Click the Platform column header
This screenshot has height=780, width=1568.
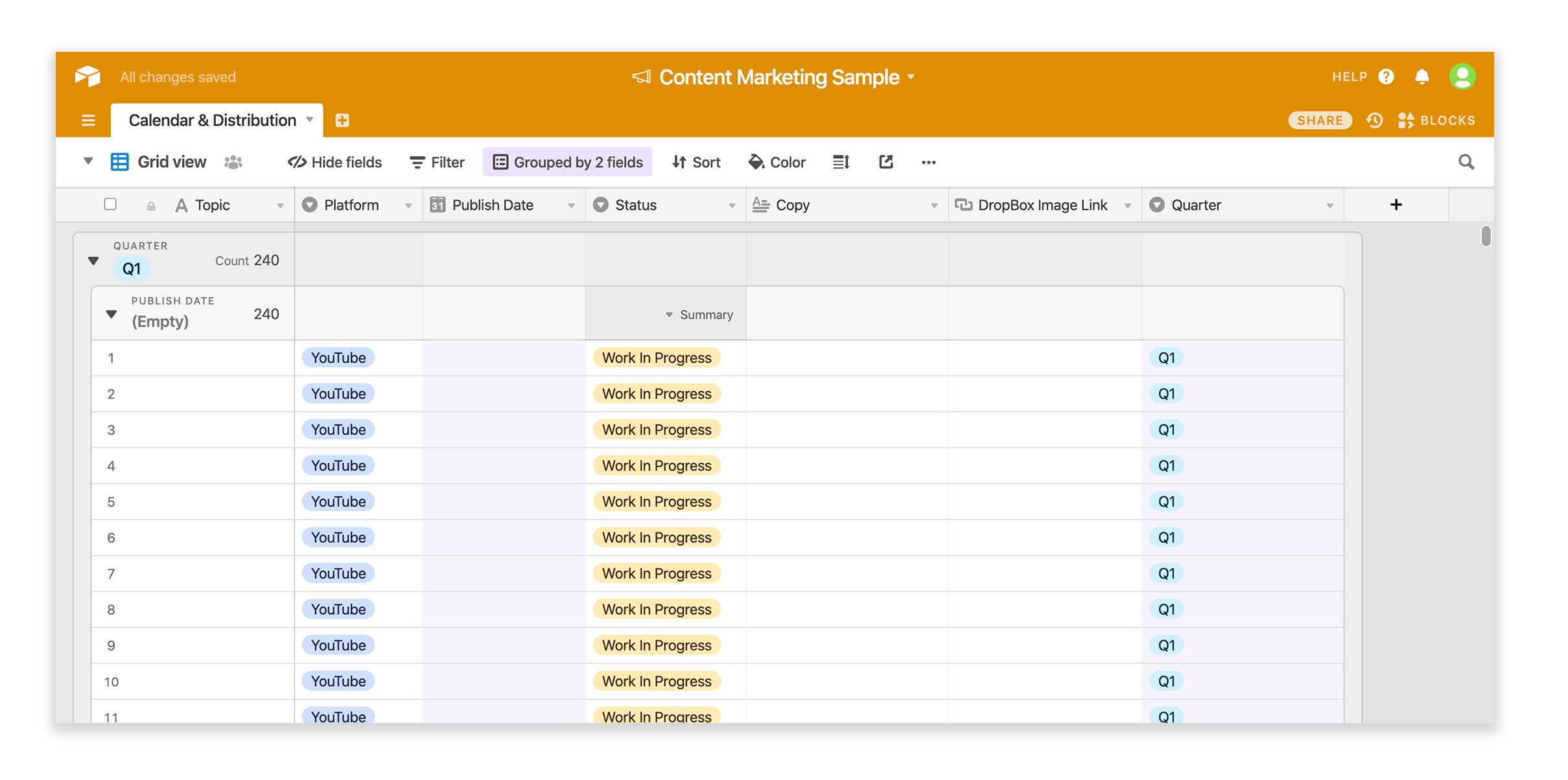358,205
